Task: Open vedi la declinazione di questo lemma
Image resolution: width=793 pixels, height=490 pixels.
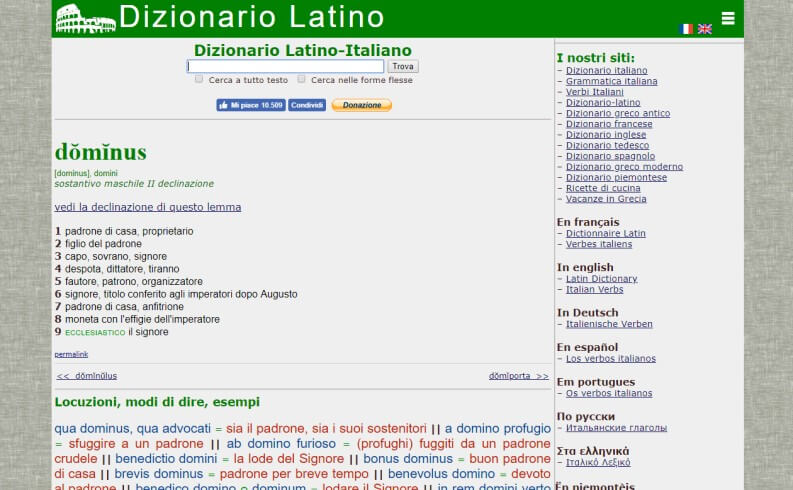Action: point(148,207)
